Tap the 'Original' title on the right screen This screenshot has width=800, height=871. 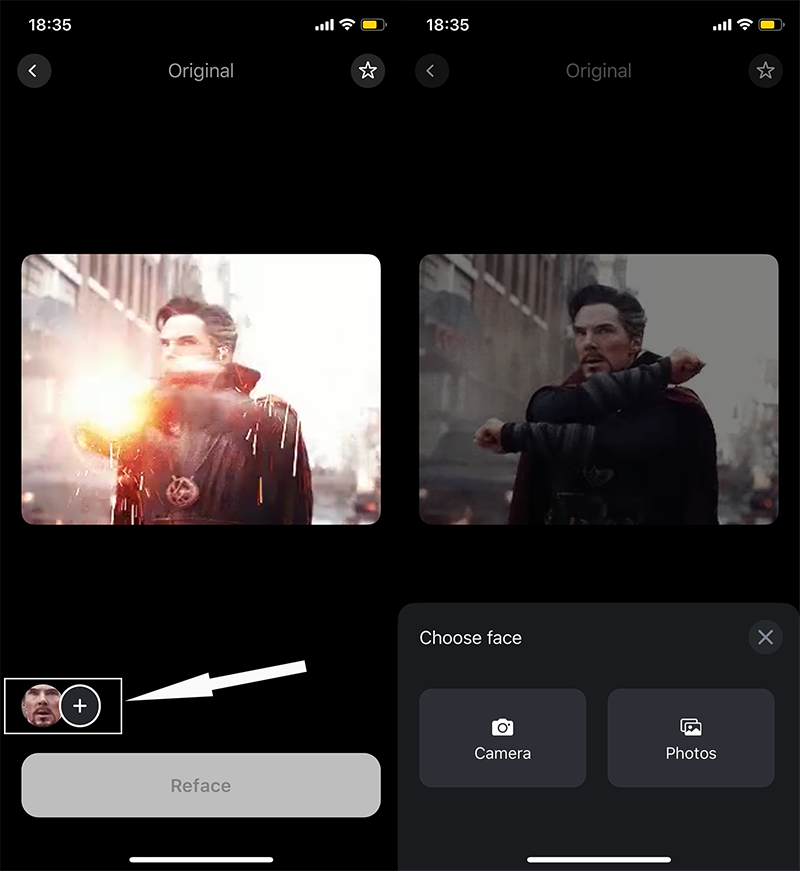[599, 71]
